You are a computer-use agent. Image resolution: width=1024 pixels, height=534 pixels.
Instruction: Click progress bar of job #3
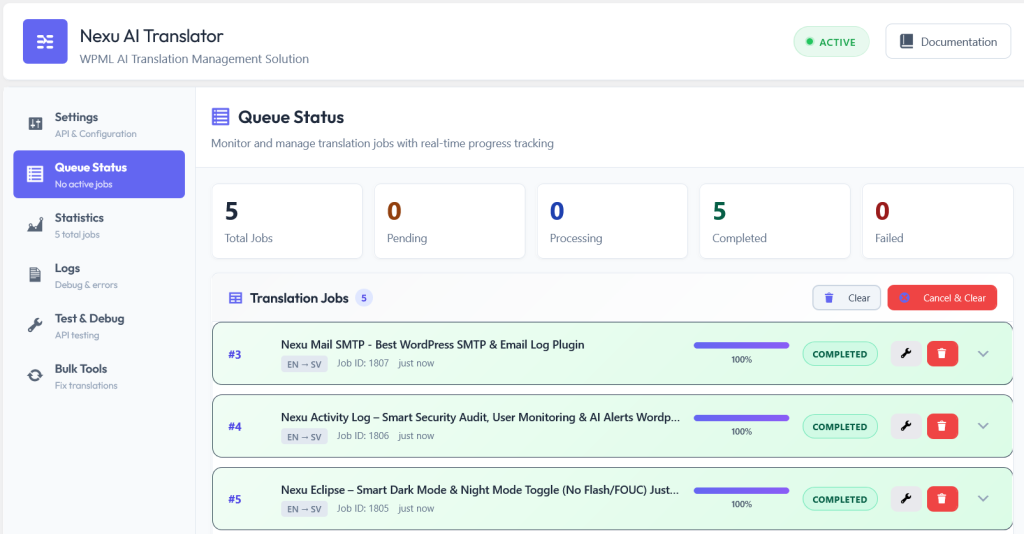(741, 345)
